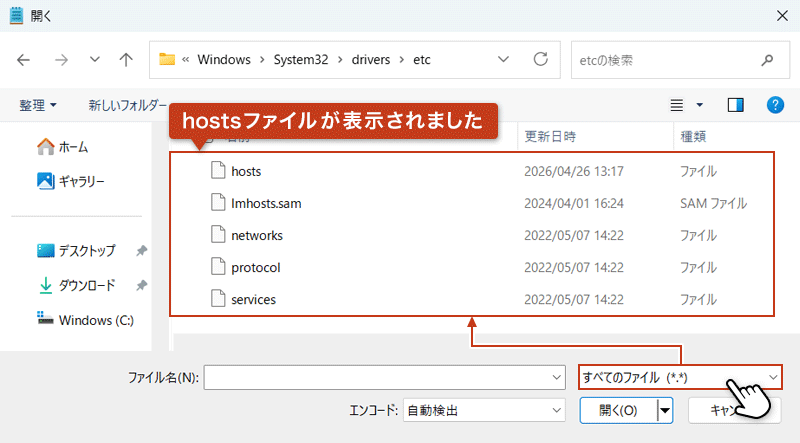Click the hosts file icon
The height and width of the screenshot is (443, 800).
point(218,170)
